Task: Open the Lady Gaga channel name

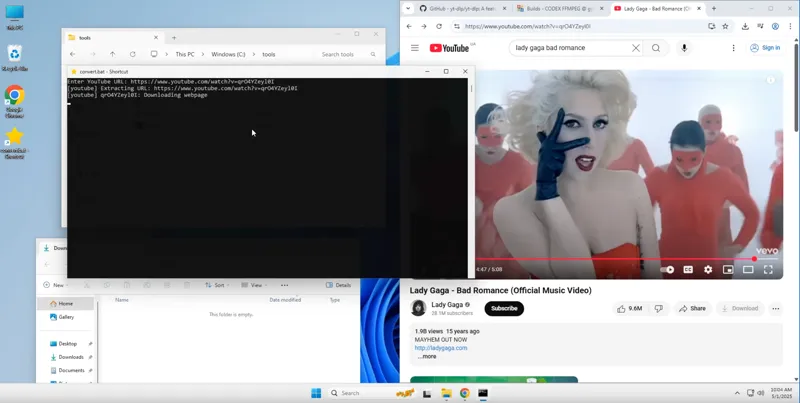Action: 447,305
